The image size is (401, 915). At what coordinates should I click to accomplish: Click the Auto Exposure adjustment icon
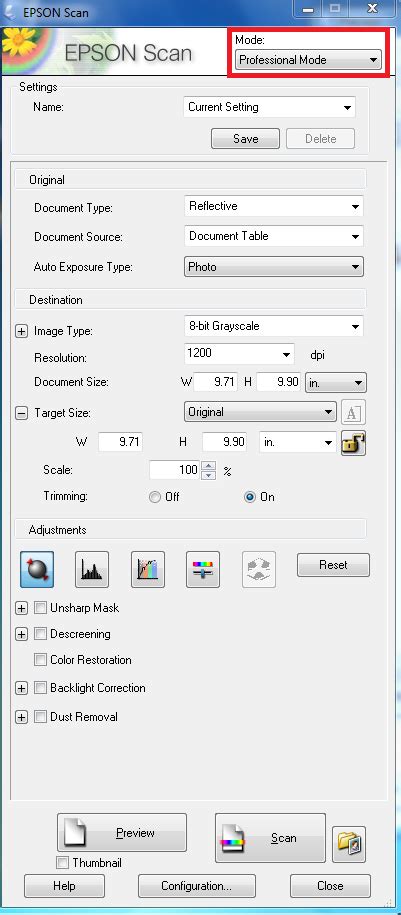coord(37,568)
